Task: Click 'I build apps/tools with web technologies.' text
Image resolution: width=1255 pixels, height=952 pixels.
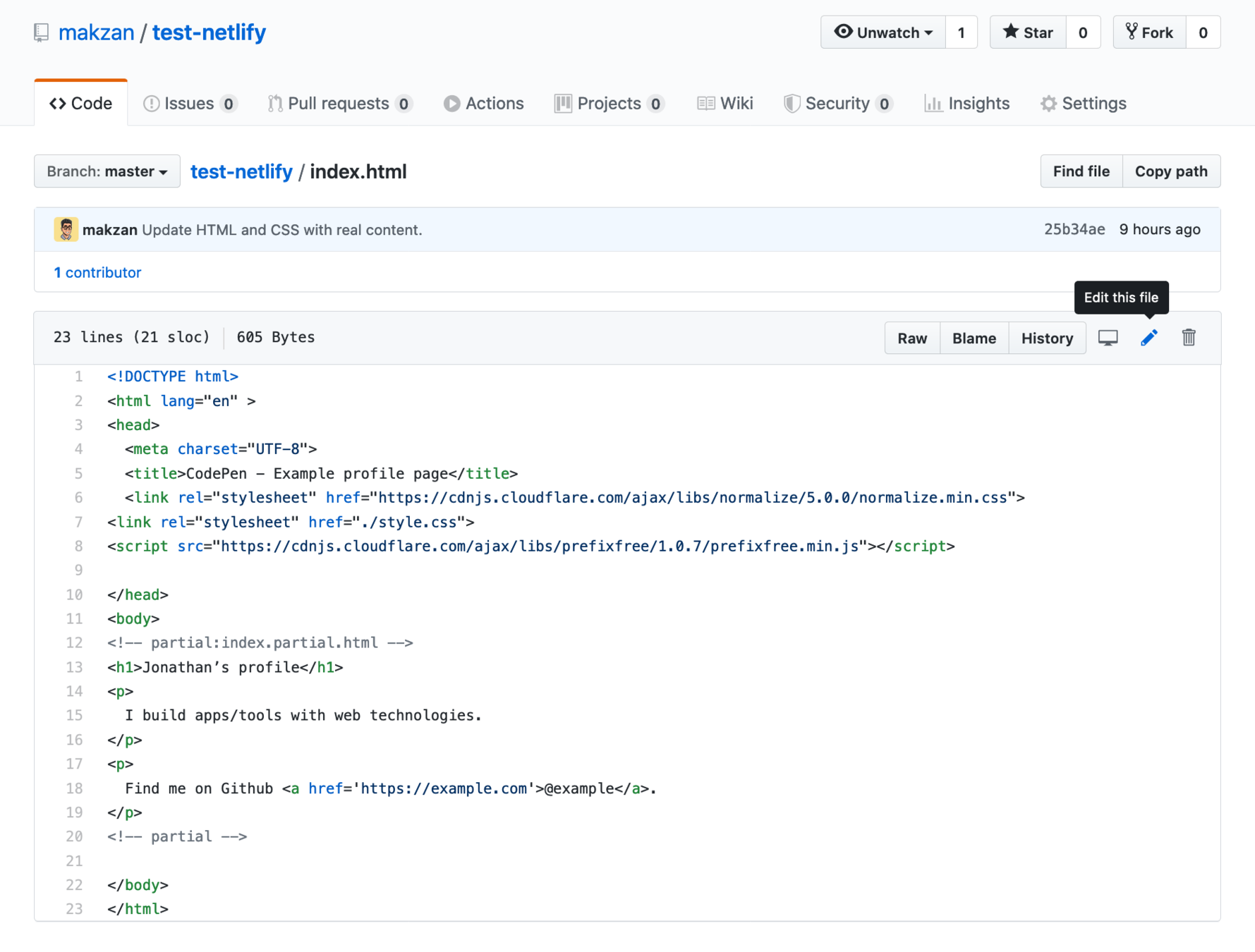Action: click(x=303, y=716)
